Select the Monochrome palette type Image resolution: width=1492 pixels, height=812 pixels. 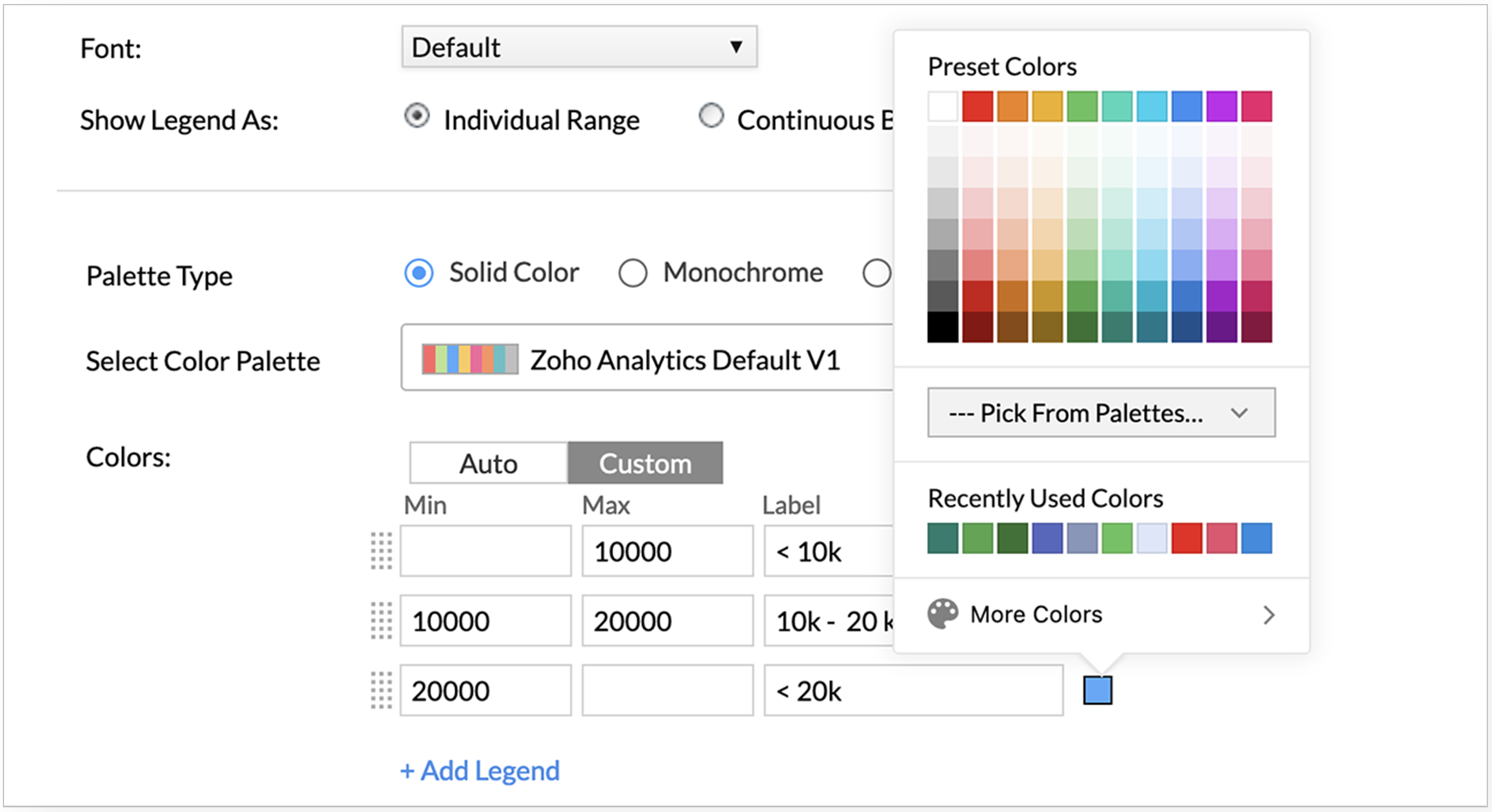click(632, 273)
